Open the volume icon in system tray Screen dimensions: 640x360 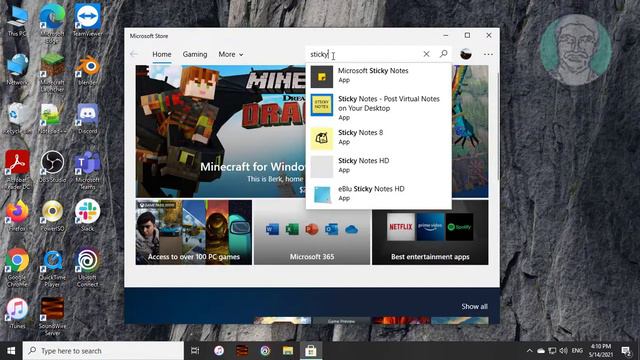564,351
